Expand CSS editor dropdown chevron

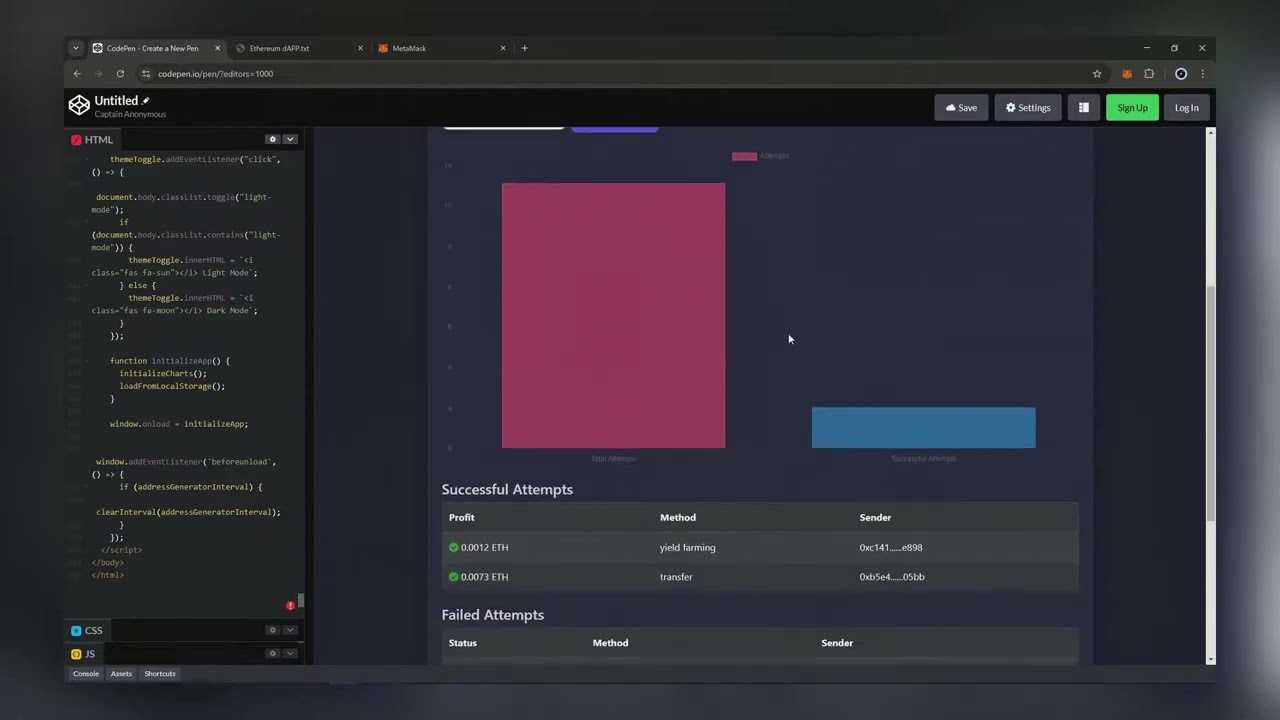point(290,630)
